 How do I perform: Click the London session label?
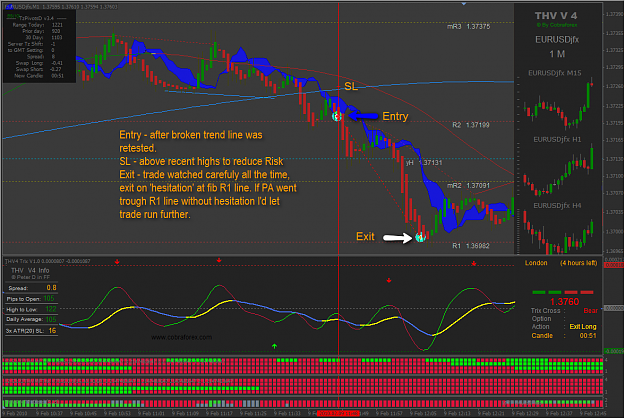(x=536, y=263)
